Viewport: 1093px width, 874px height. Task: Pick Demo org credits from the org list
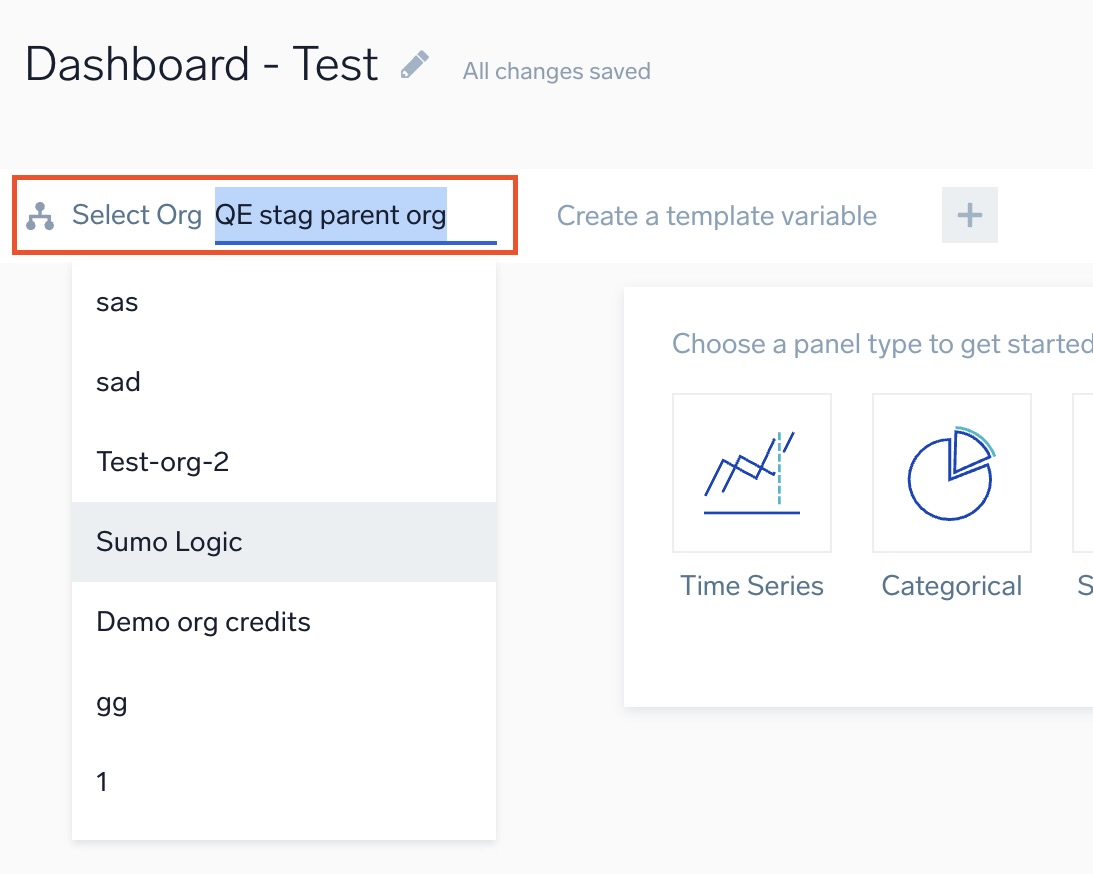[203, 621]
